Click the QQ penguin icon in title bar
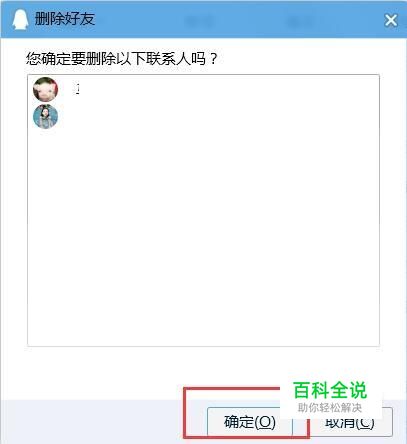 20,19
